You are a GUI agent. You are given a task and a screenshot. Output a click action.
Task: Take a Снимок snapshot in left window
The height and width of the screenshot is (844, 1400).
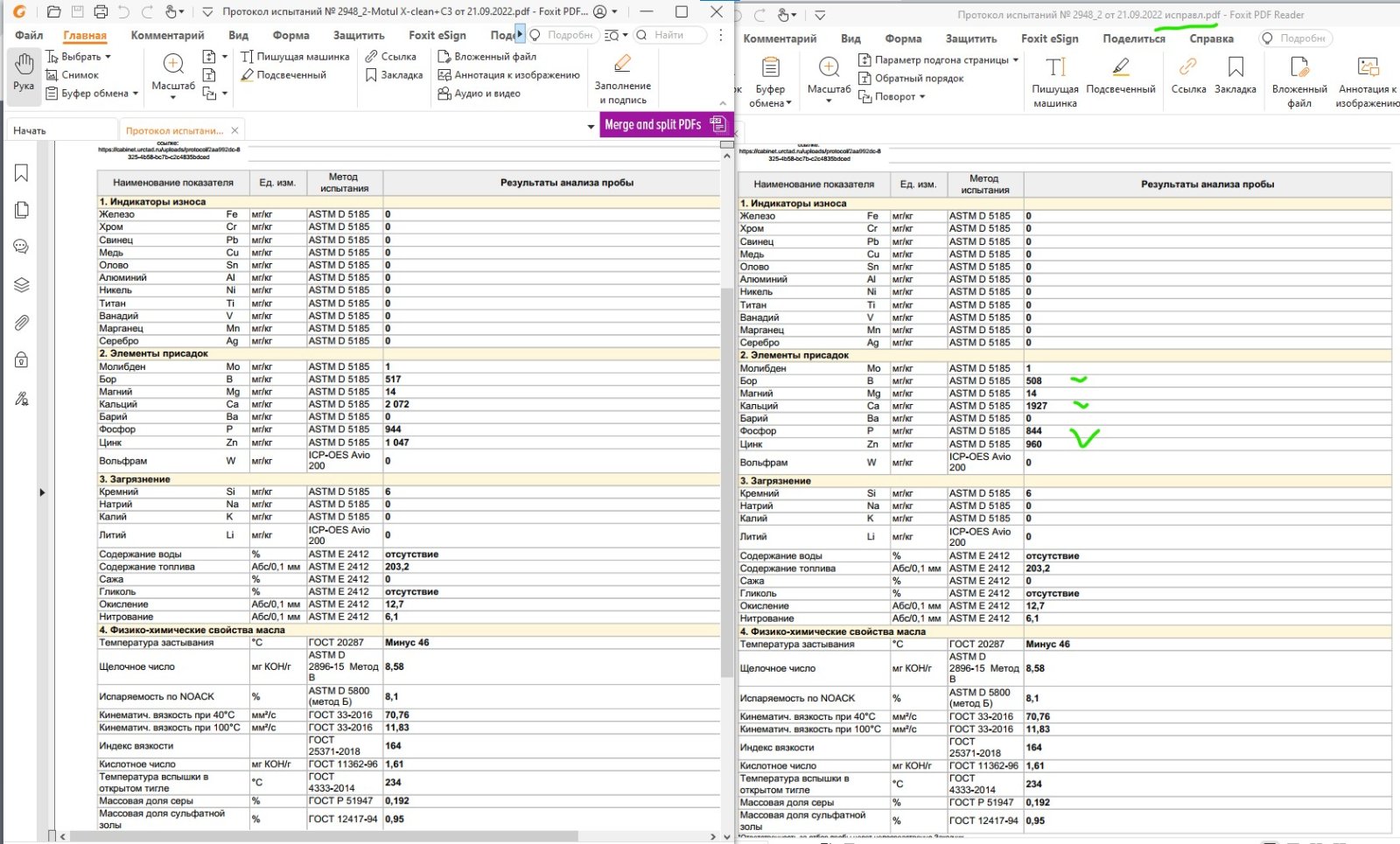tap(72, 75)
